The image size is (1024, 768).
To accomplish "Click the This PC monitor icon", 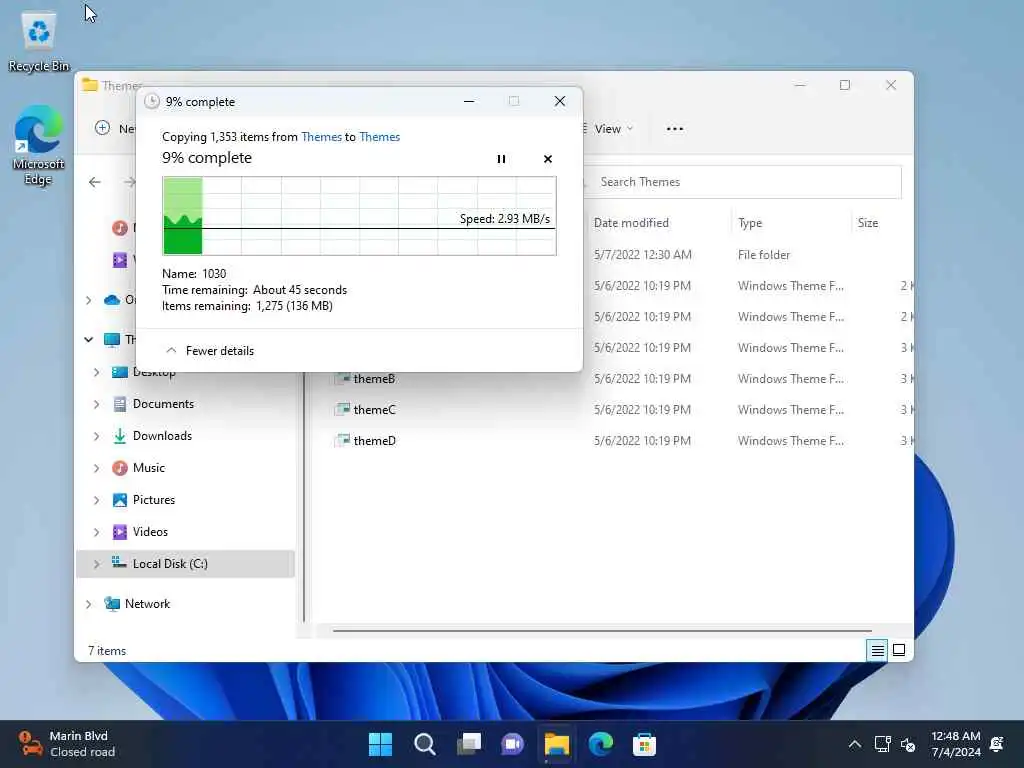I will point(112,340).
